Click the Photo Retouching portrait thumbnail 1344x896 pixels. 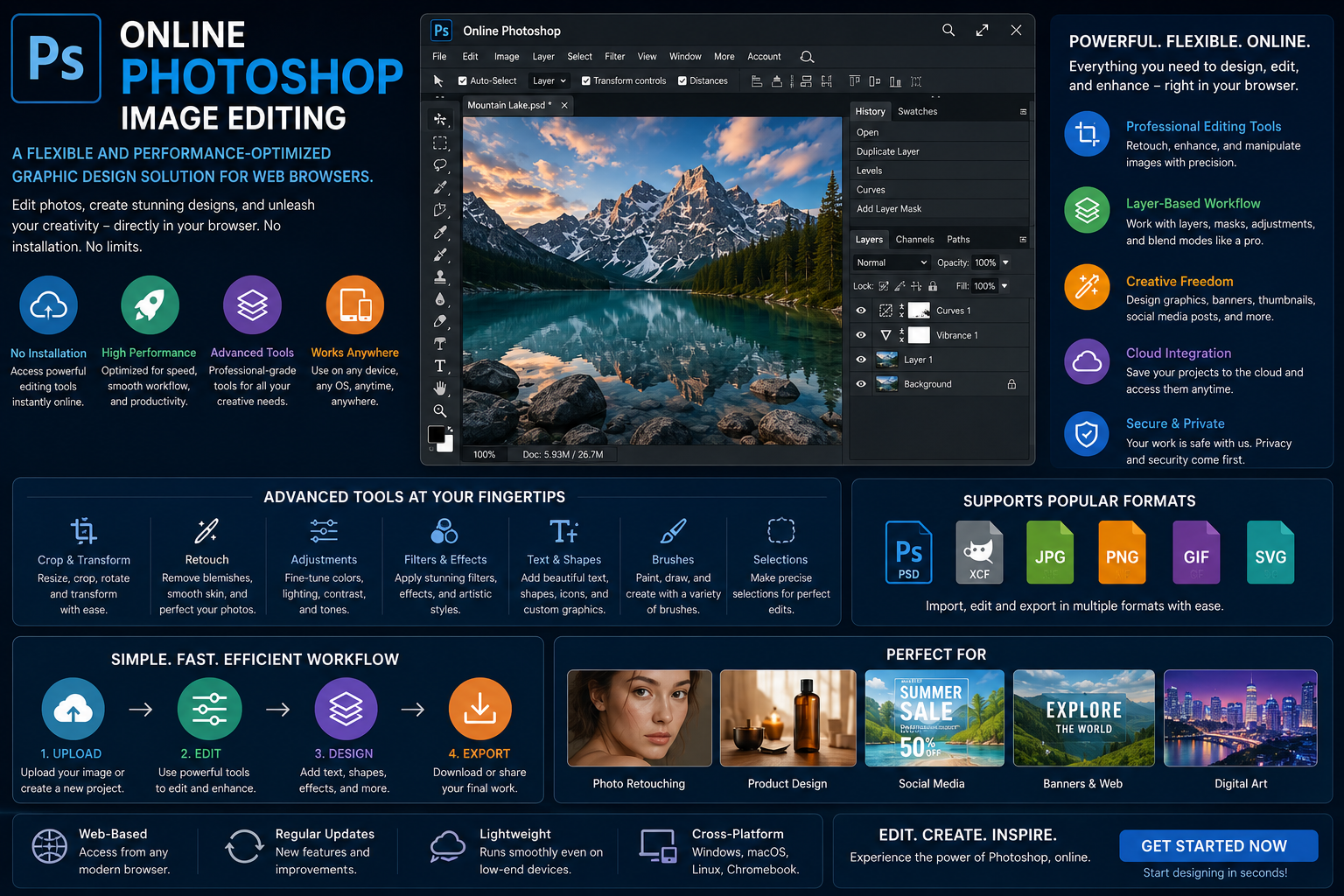click(640, 718)
